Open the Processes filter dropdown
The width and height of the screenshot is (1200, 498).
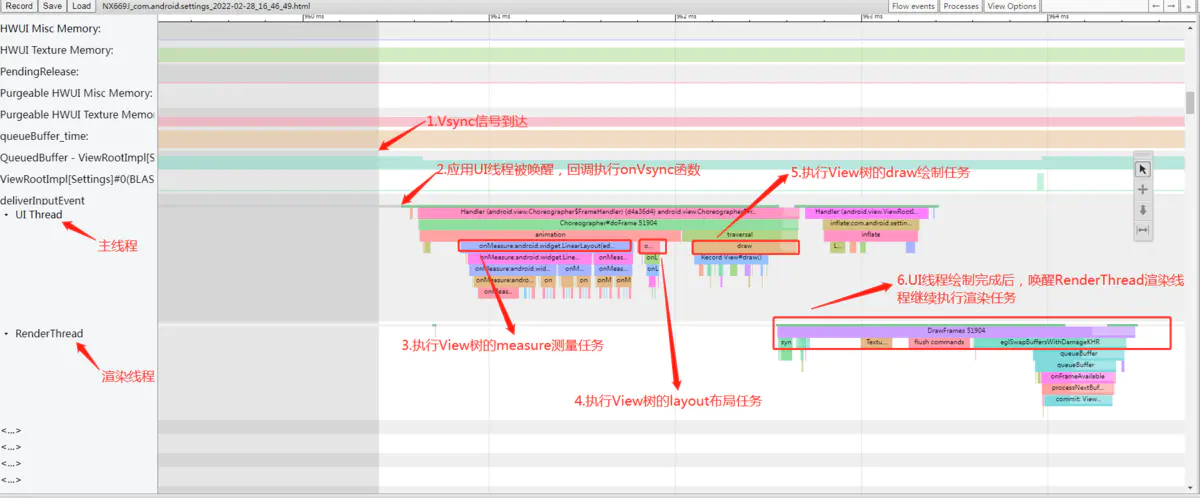coord(961,6)
